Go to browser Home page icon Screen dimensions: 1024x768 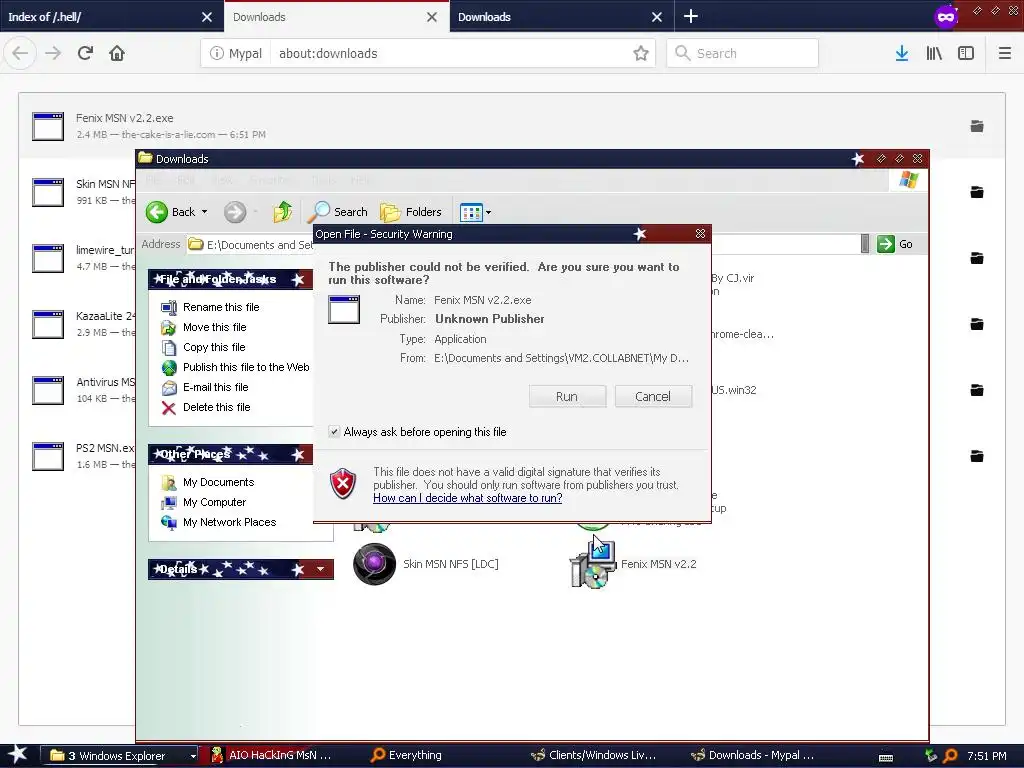[117, 53]
